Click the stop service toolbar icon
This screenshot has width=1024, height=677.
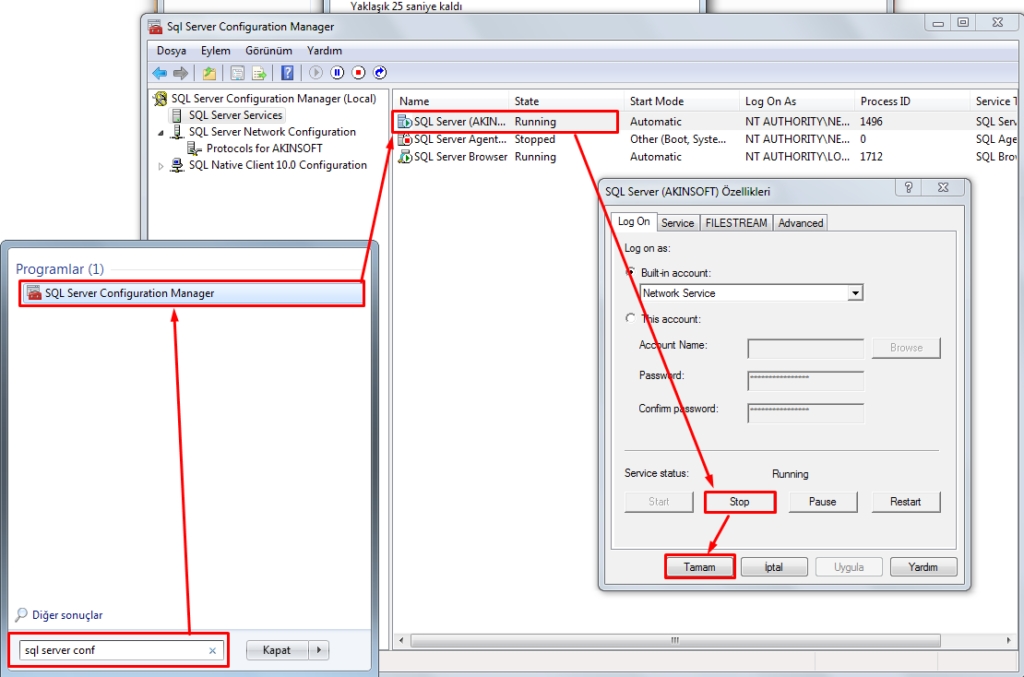pyautogui.click(x=358, y=73)
